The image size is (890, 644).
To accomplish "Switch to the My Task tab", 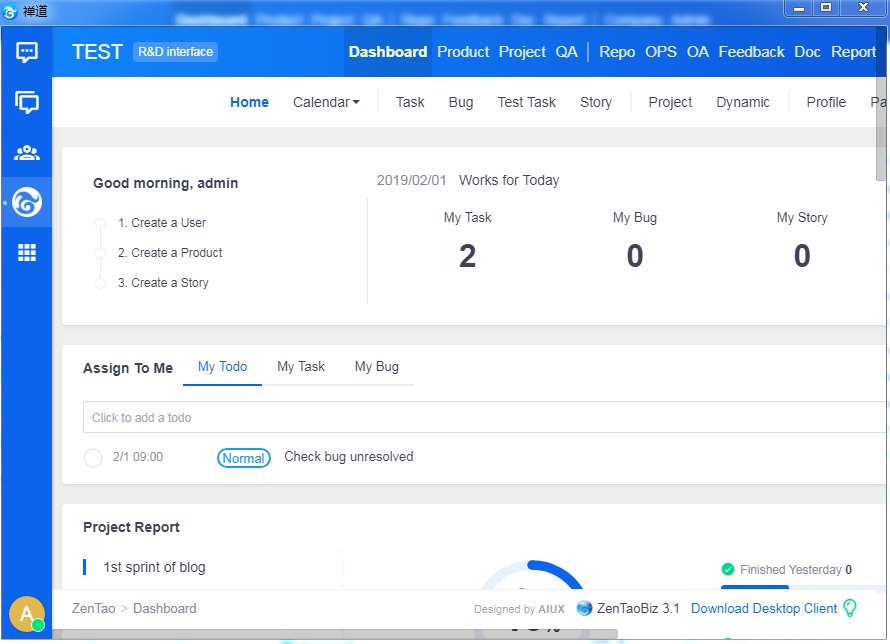I will click(301, 367).
